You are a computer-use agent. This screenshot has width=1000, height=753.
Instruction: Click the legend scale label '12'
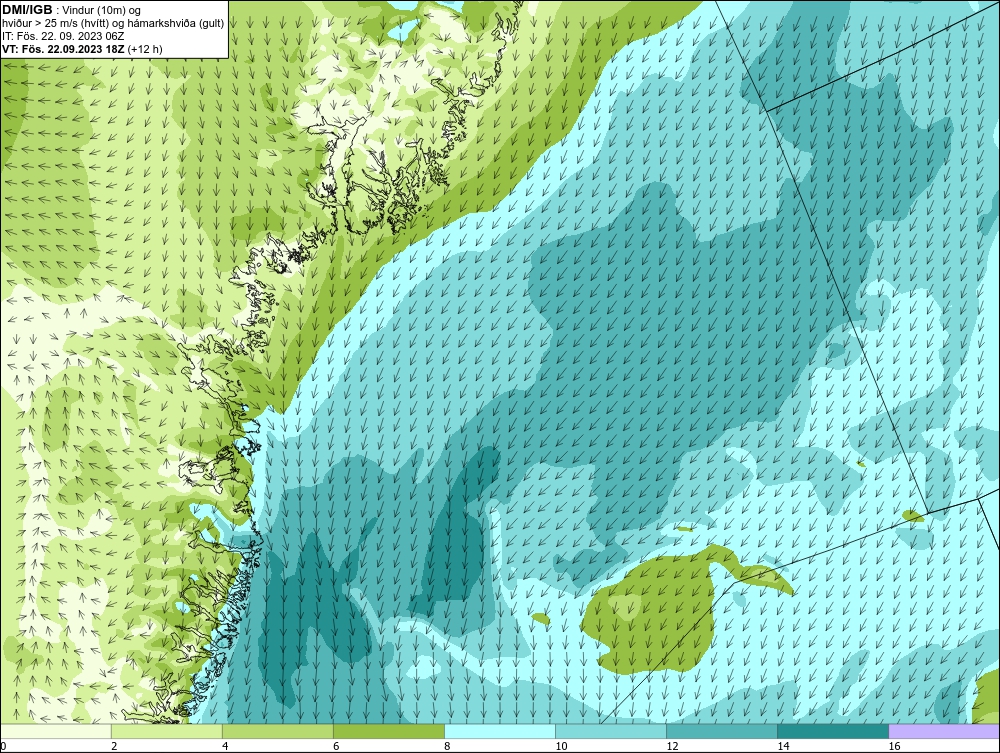click(x=672, y=746)
